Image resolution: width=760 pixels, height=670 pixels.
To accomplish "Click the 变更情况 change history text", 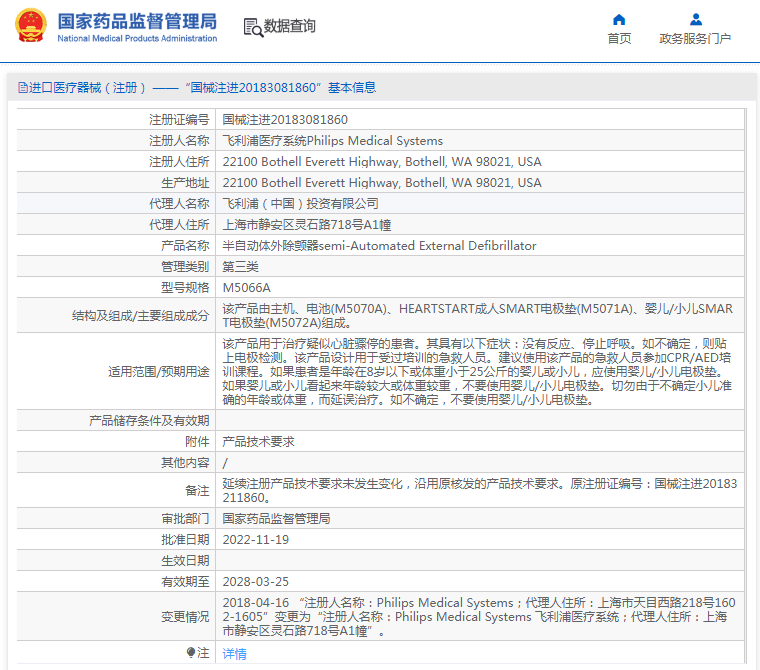I will [x=479, y=617].
